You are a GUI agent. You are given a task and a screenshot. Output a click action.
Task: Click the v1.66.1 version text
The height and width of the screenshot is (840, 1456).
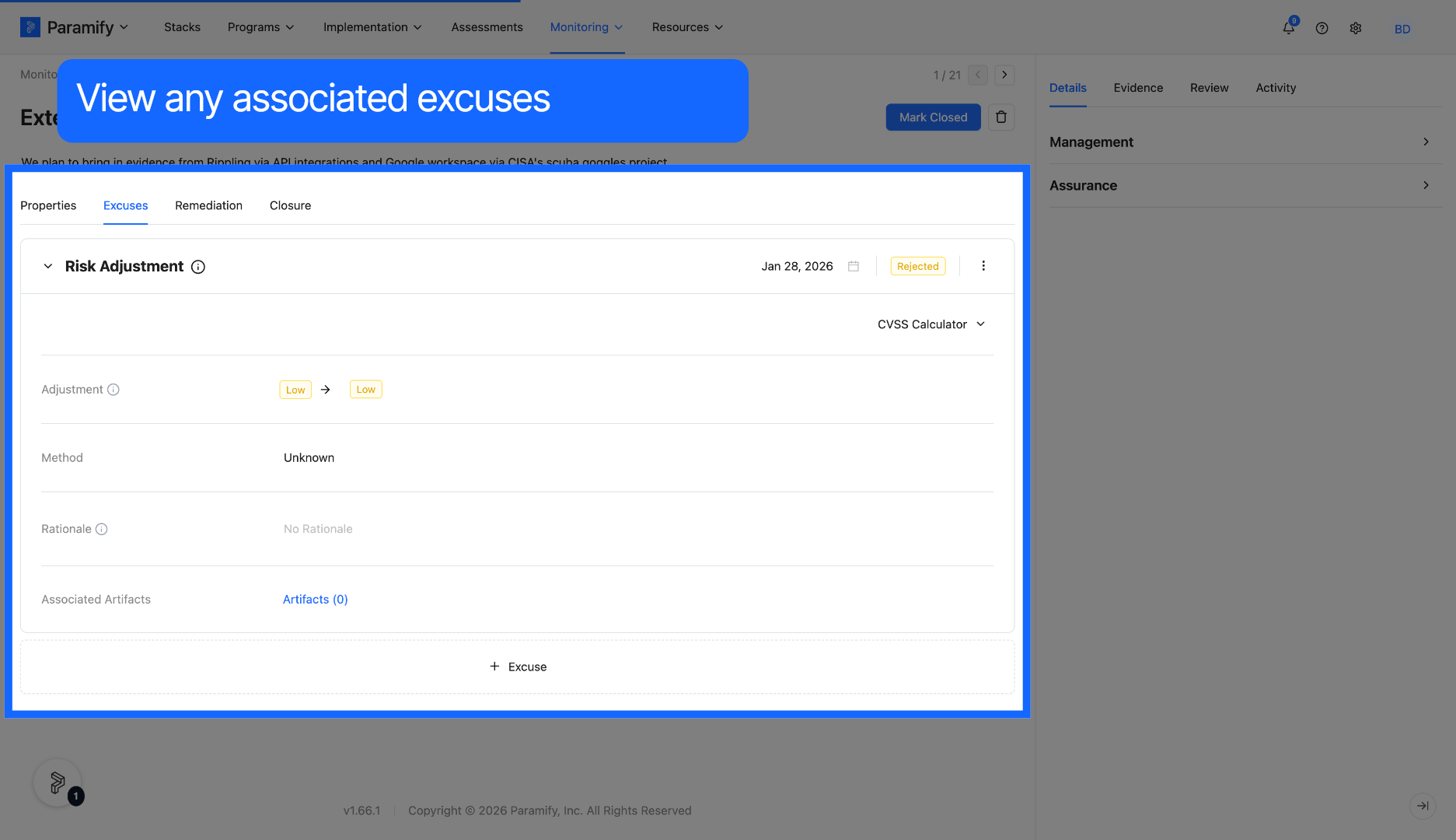[361, 810]
